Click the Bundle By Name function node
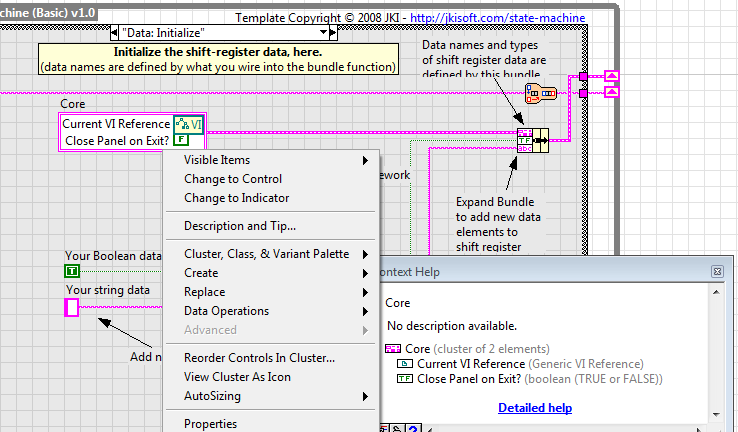Viewport: 738px width, 432px height. click(x=533, y=140)
